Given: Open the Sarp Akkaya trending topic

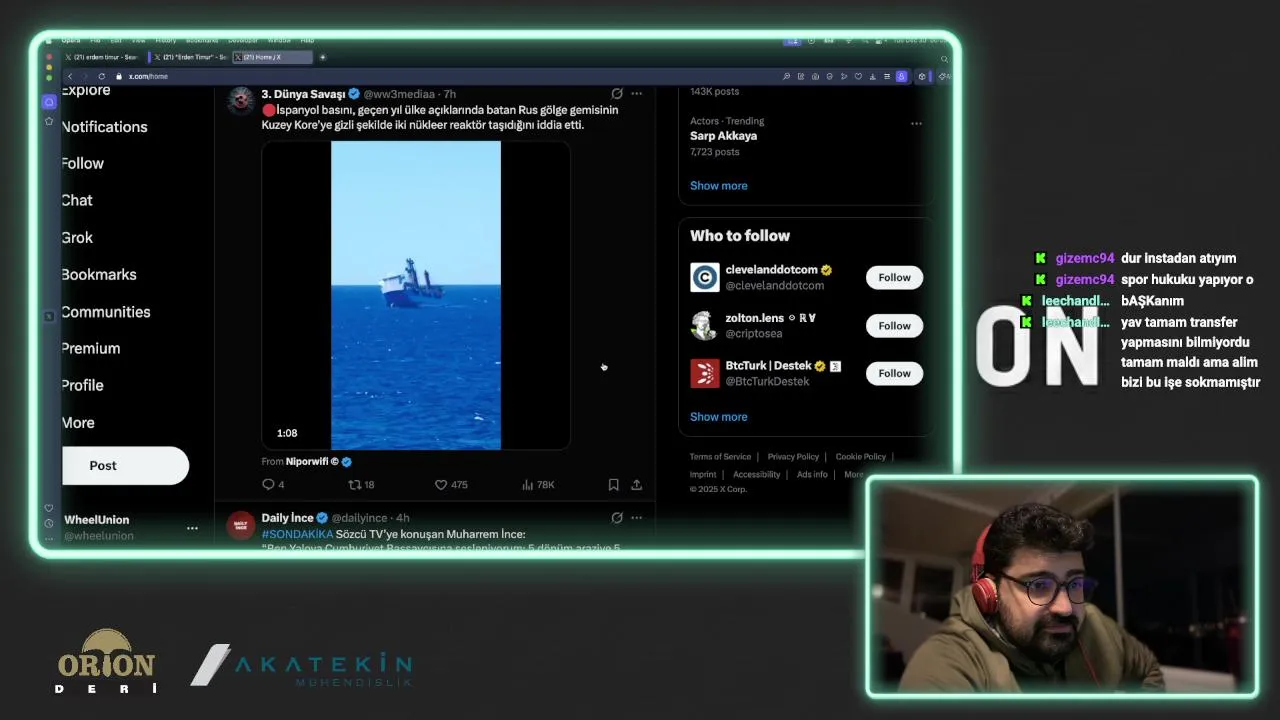Looking at the screenshot, I should (723, 136).
